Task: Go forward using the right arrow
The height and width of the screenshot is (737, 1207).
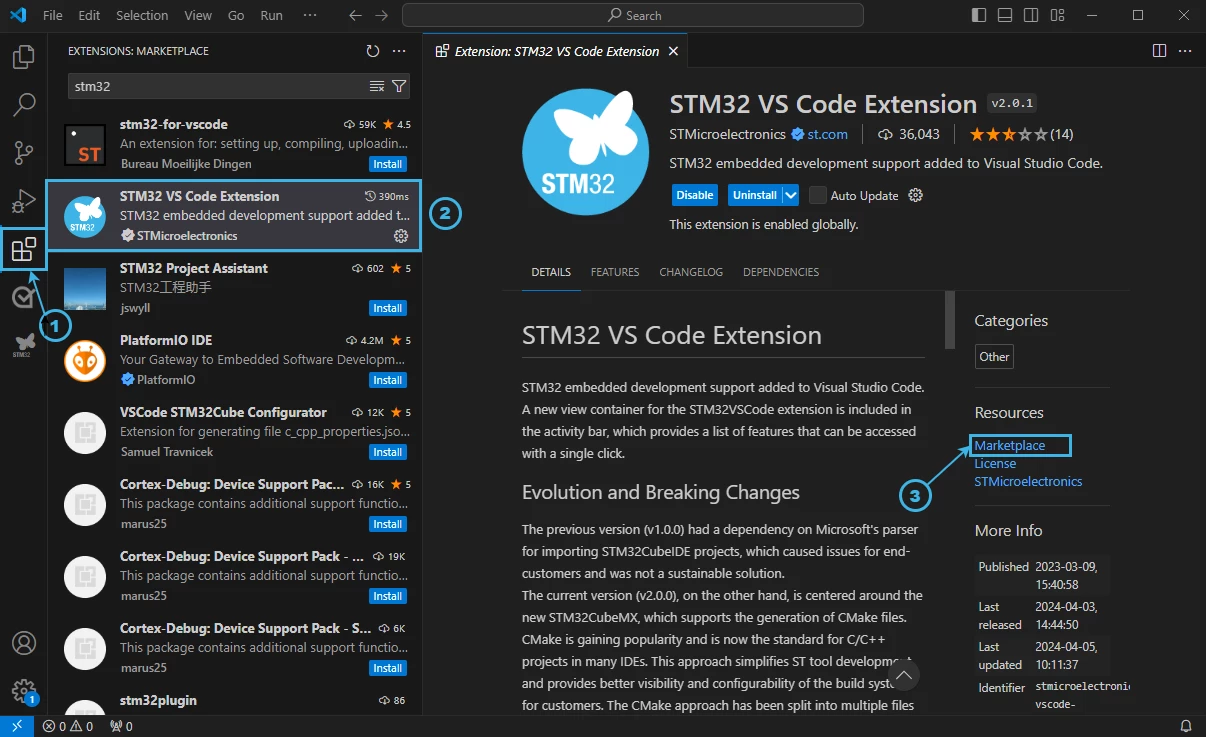Action: click(381, 15)
